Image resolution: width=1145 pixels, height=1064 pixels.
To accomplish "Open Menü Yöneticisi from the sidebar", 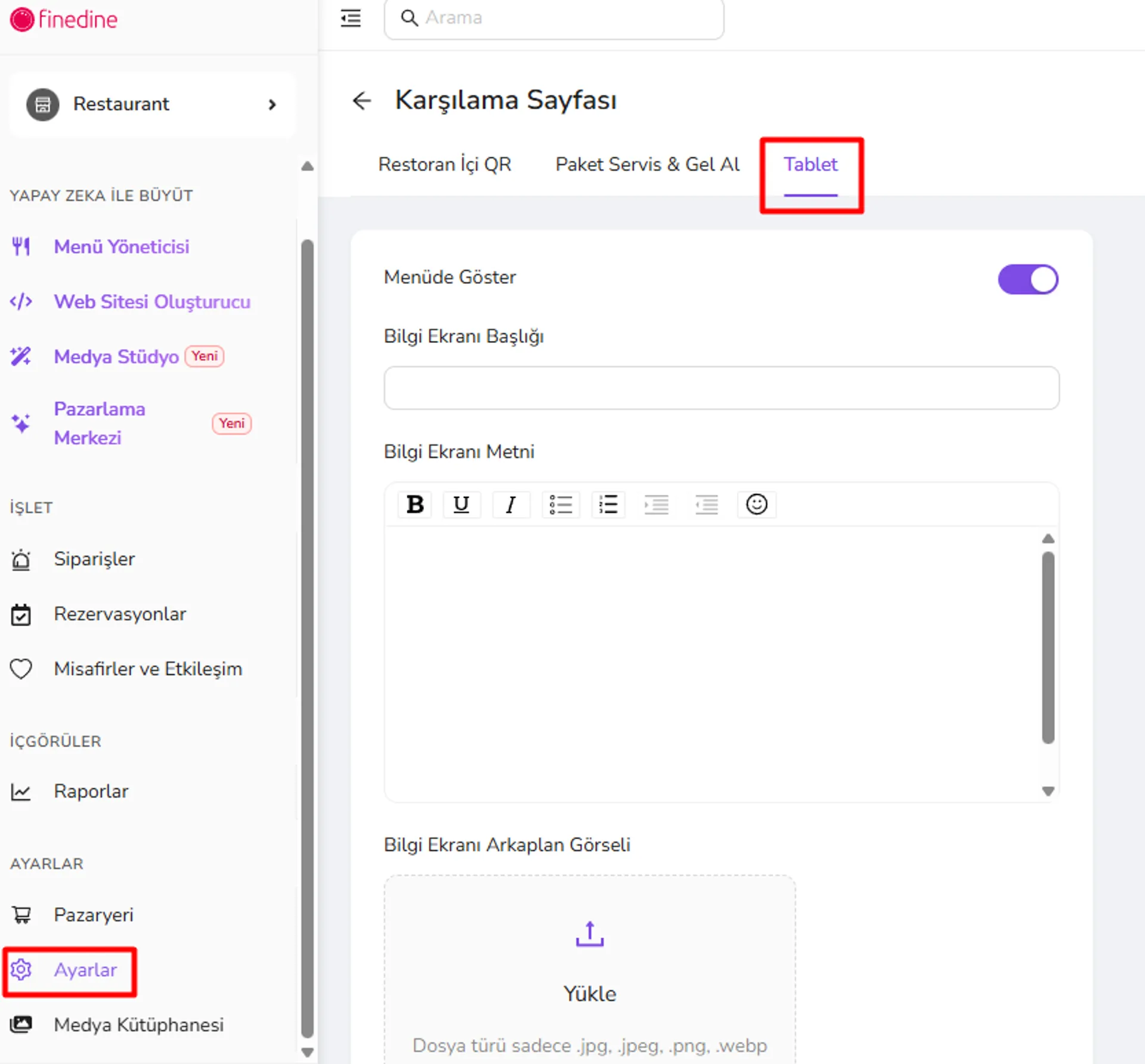I will pos(122,246).
